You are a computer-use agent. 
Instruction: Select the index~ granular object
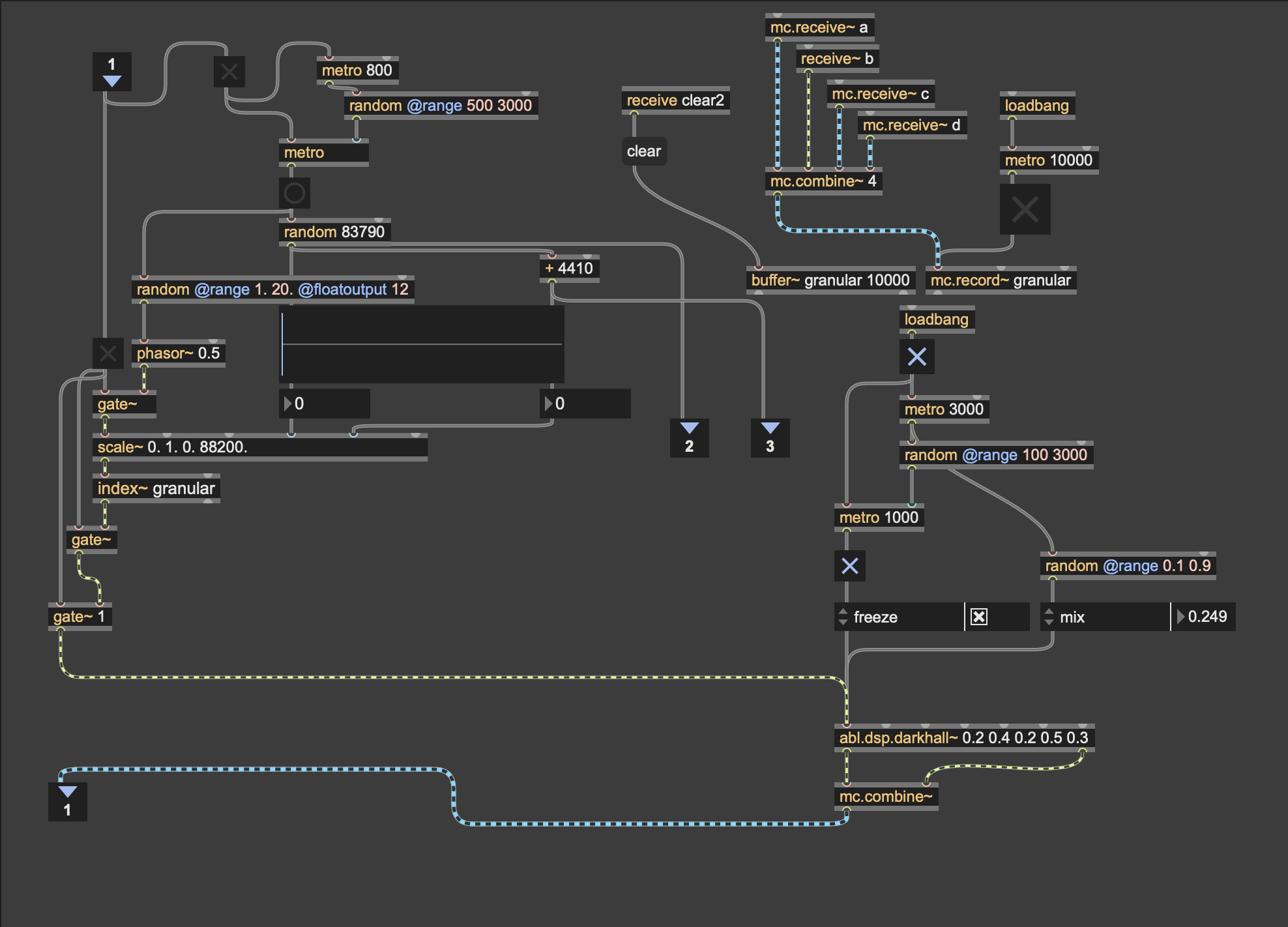156,488
